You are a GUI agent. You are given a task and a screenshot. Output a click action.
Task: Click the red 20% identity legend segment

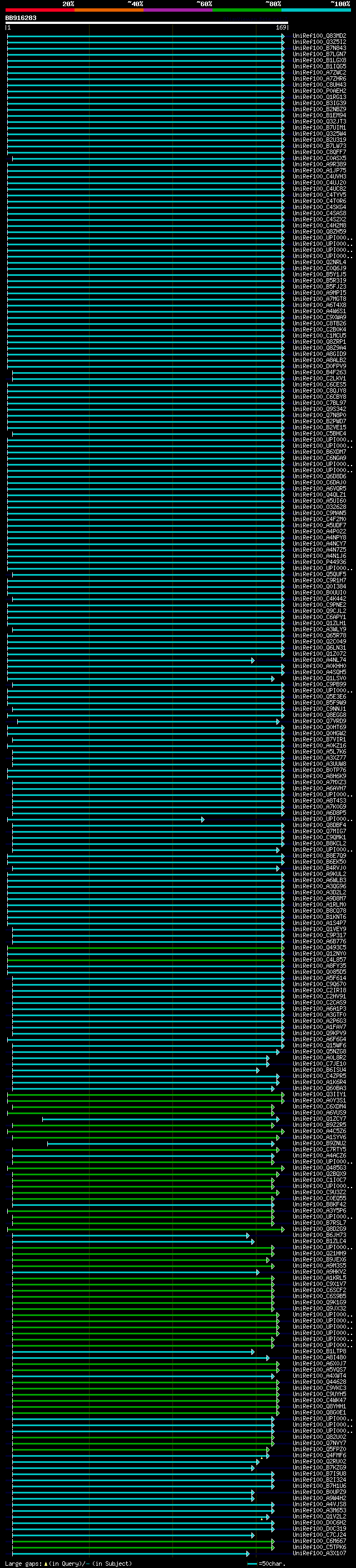point(39,10)
